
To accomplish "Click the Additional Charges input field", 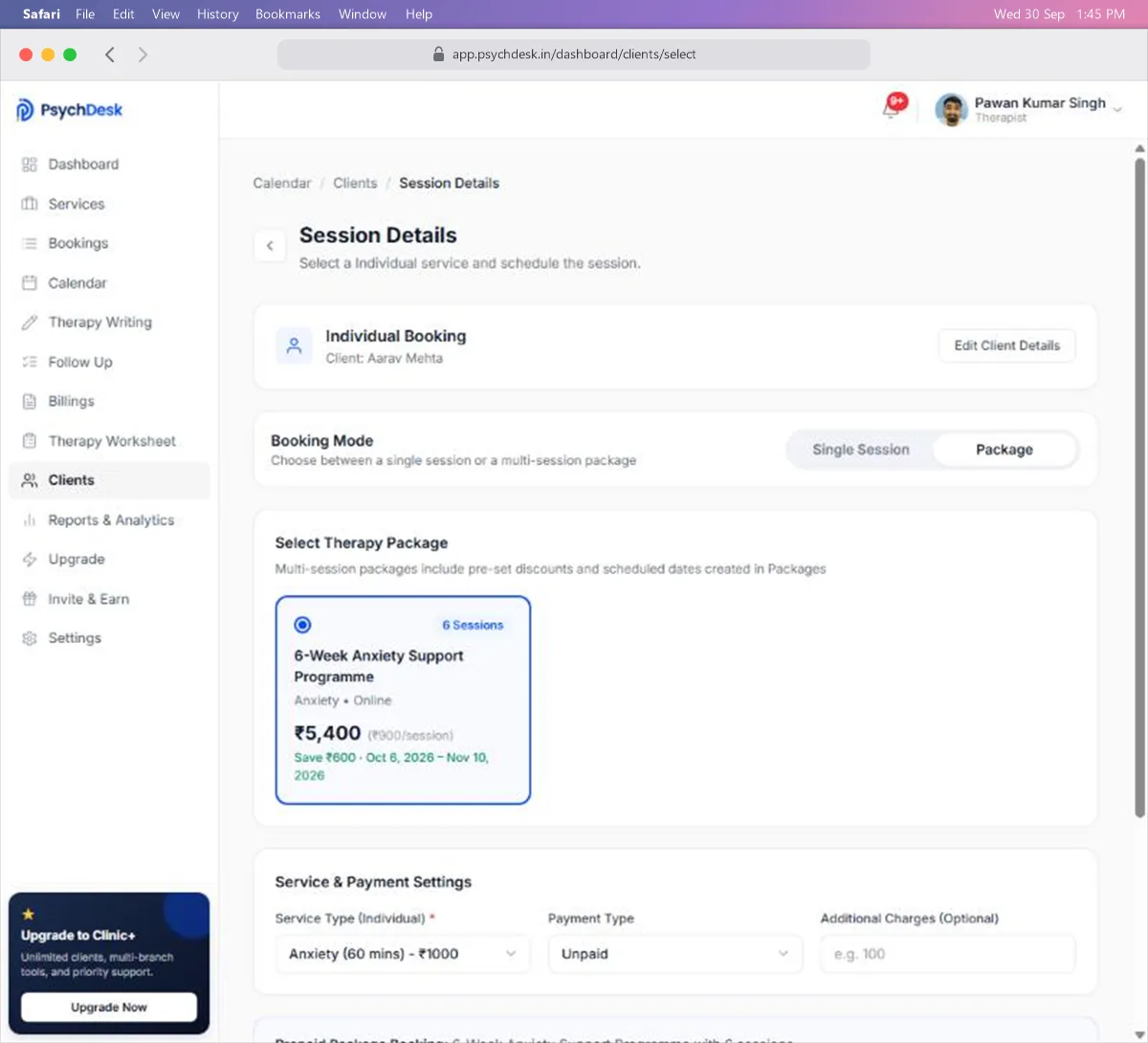I will point(948,954).
